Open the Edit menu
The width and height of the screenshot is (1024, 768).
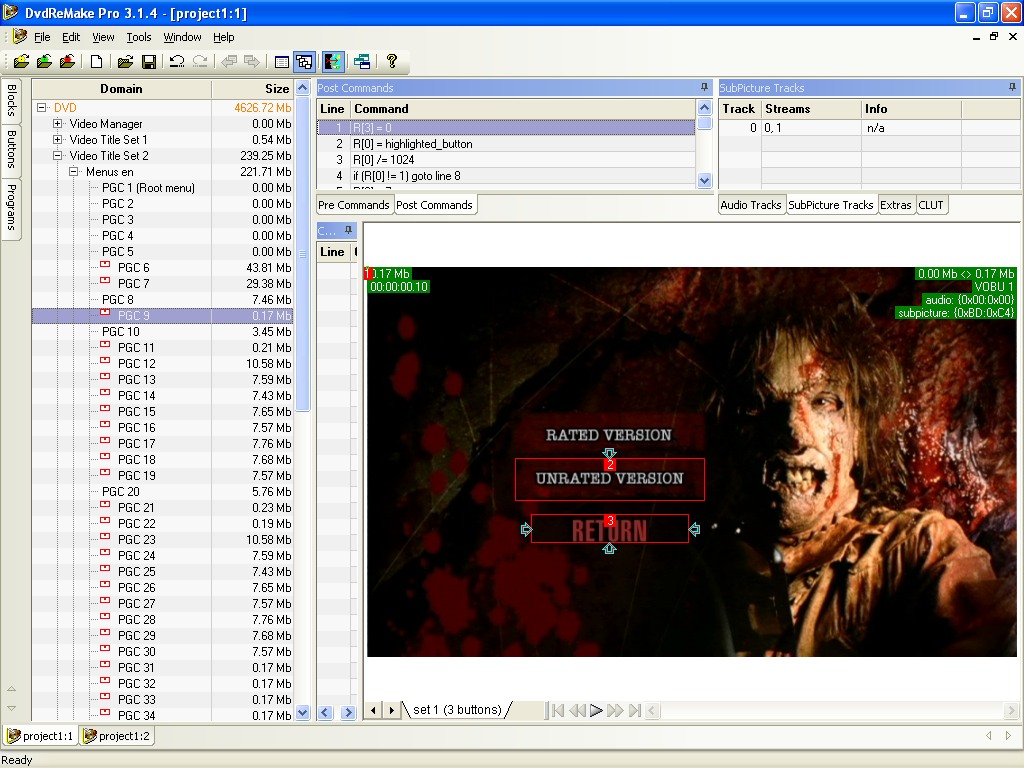[71, 37]
